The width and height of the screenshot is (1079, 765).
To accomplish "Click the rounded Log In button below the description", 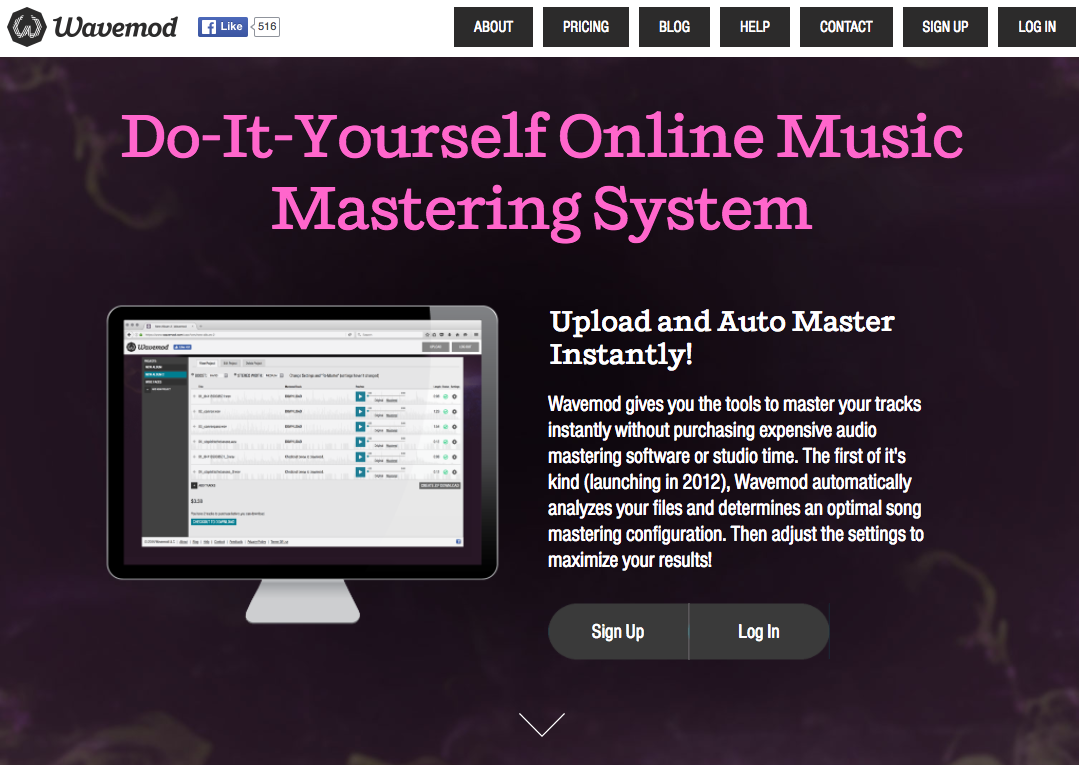I will pos(759,632).
